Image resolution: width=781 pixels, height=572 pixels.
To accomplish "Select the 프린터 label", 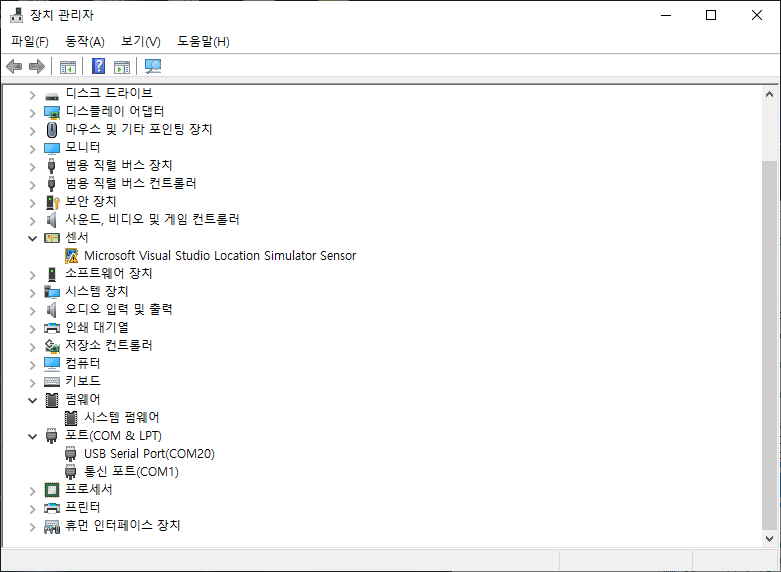I will 83,507.
